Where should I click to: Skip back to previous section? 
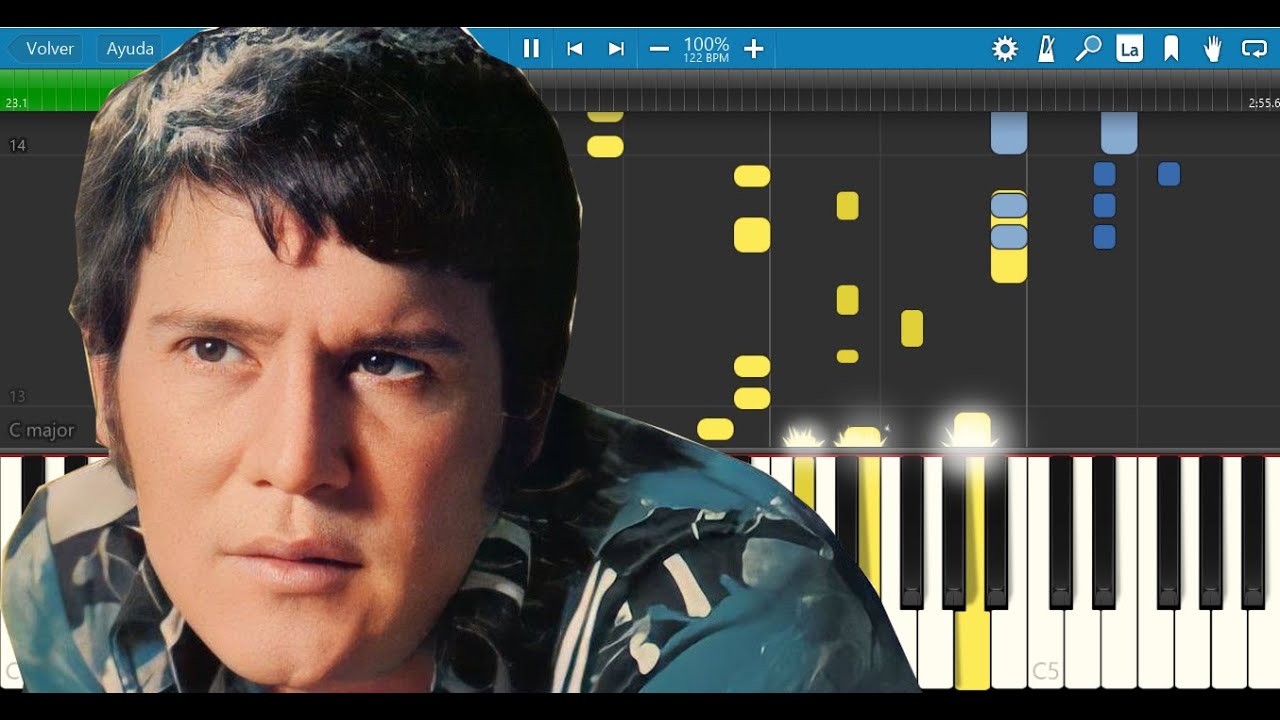pos(574,48)
